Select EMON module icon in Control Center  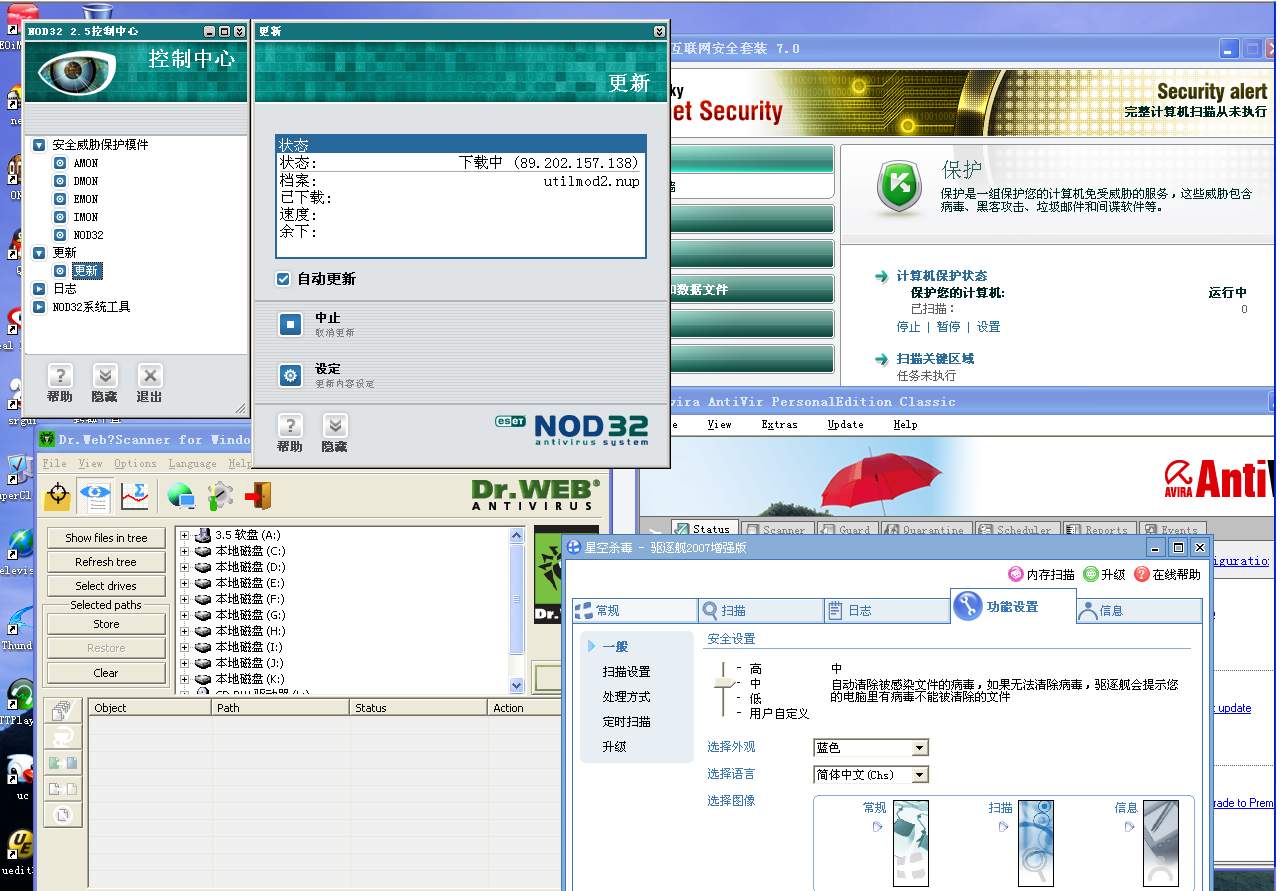tap(60, 199)
